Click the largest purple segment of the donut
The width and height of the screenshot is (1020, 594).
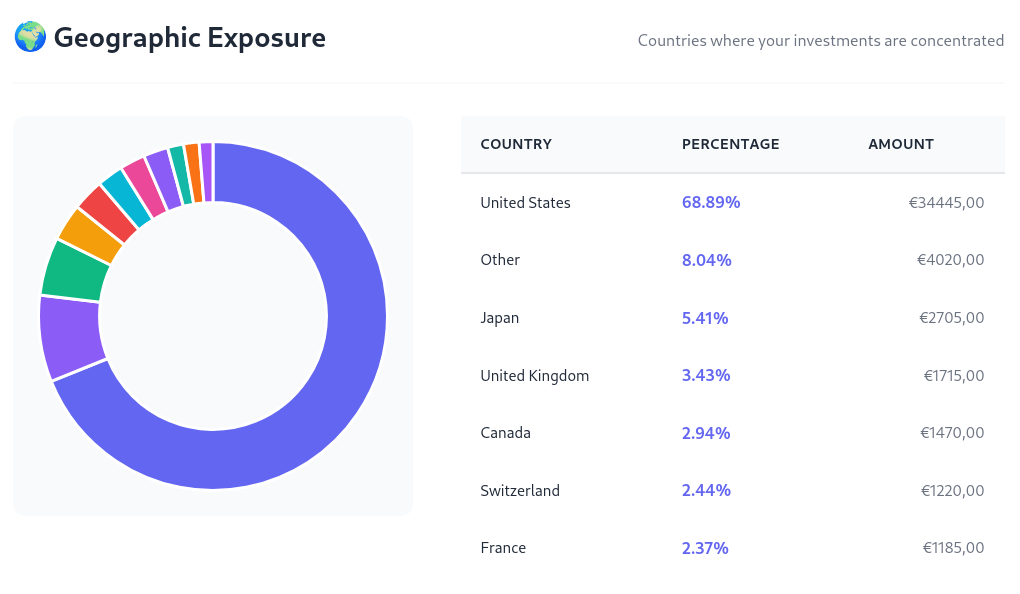pyautogui.click(x=72, y=336)
